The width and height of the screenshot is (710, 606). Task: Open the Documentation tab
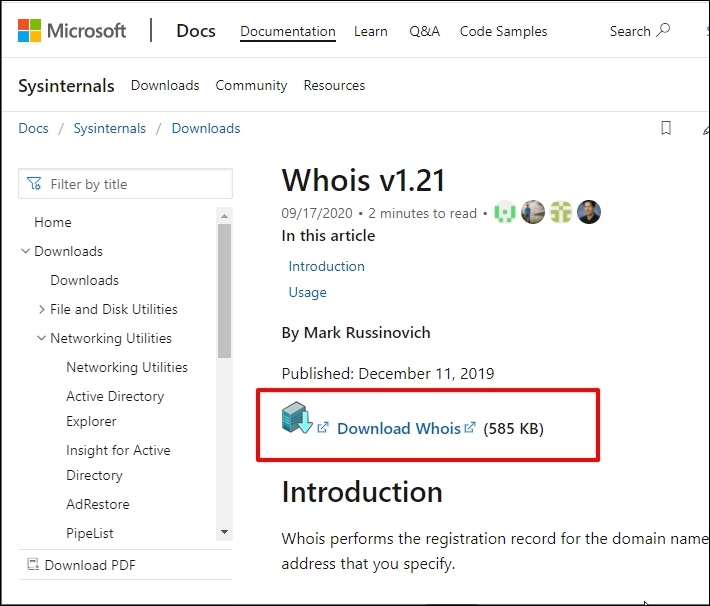[x=288, y=31]
